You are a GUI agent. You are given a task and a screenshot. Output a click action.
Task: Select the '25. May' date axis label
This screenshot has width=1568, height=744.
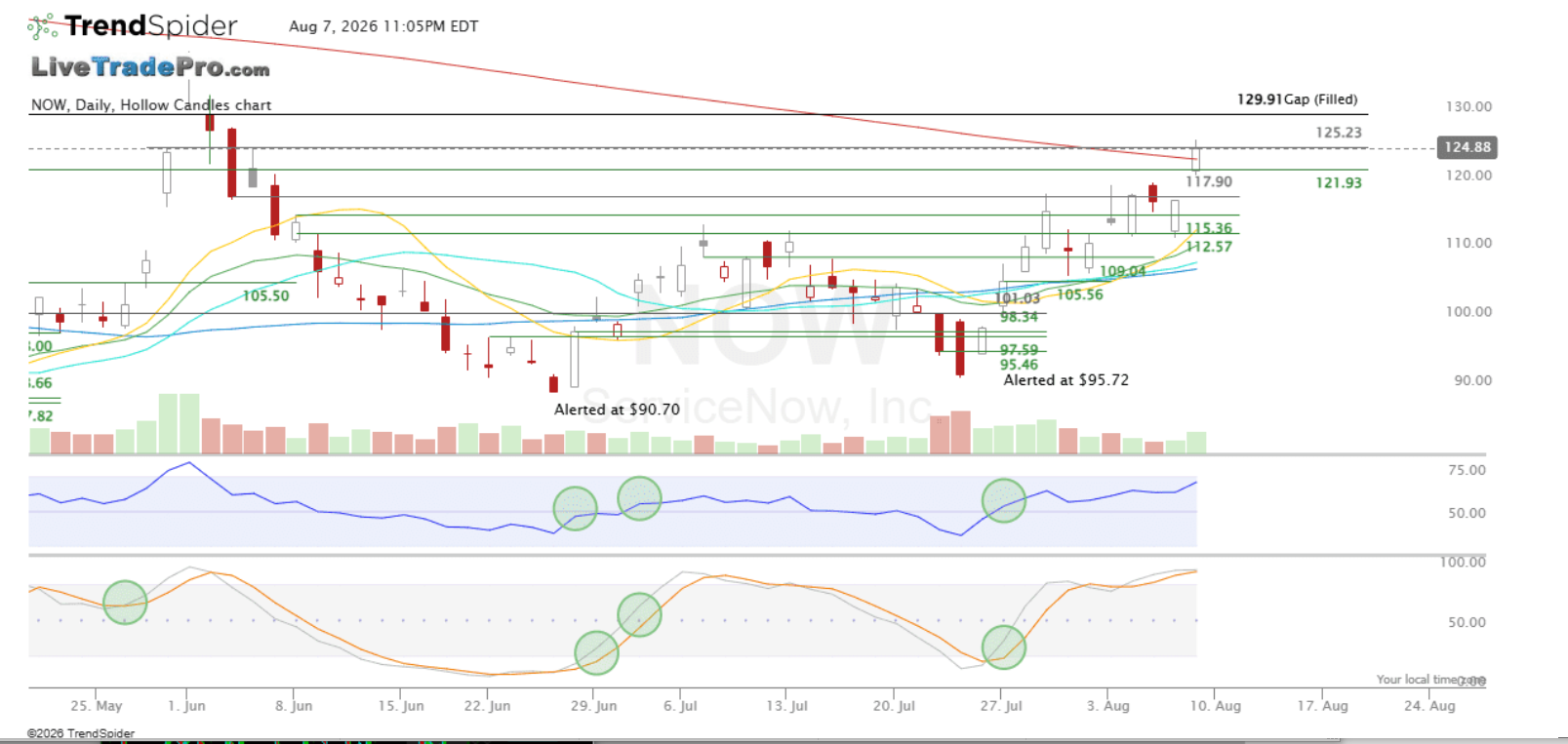97,706
